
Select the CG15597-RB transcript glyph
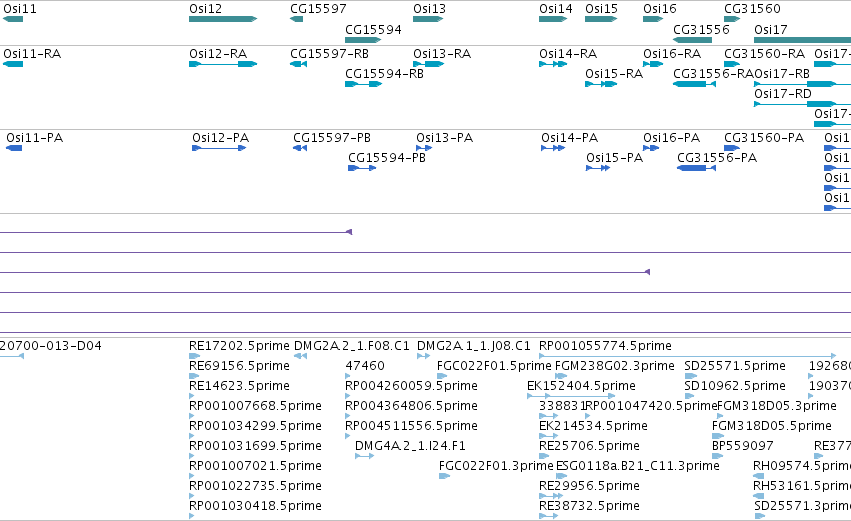pos(299,64)
